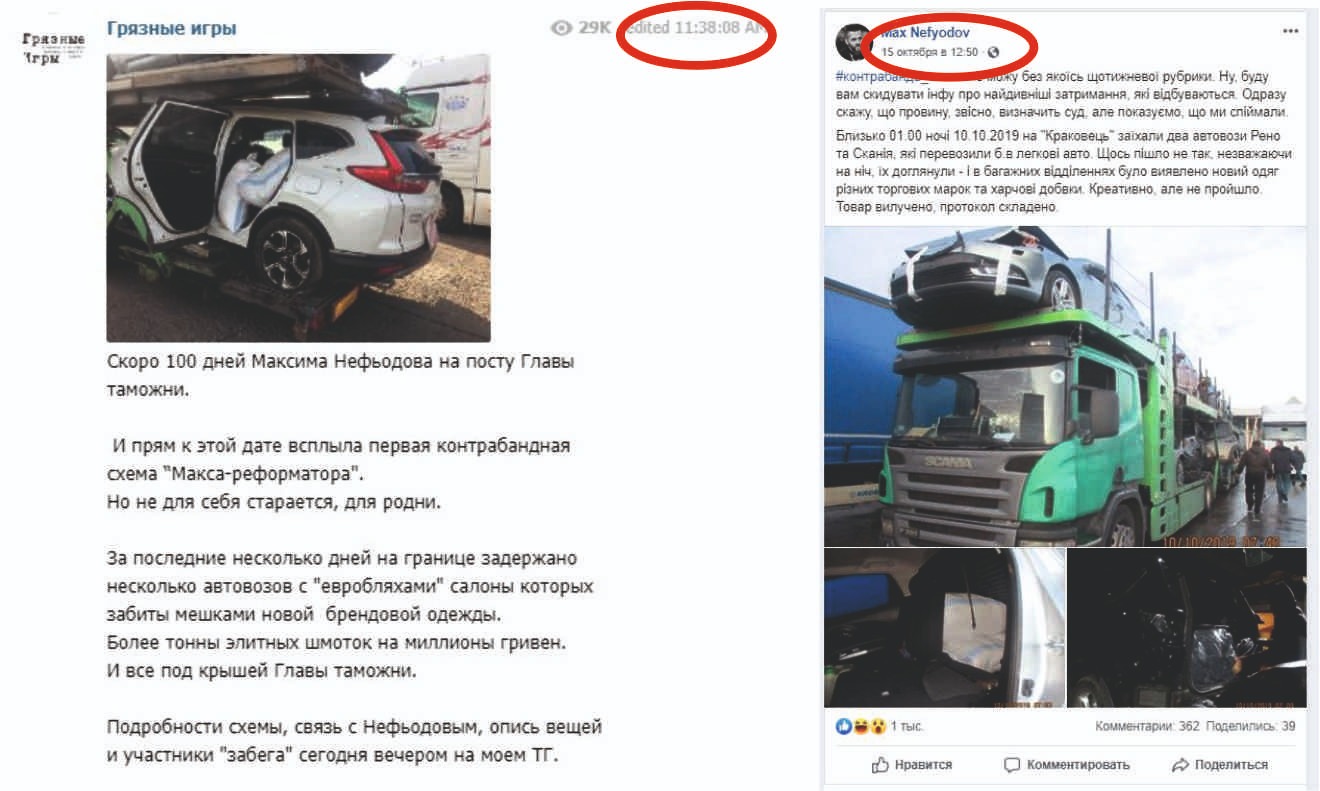Viewport: 1320px width, 791px height.
Task: Share the post via Поделиться button
Action: pyautogui.click(x=1219, y=765)
